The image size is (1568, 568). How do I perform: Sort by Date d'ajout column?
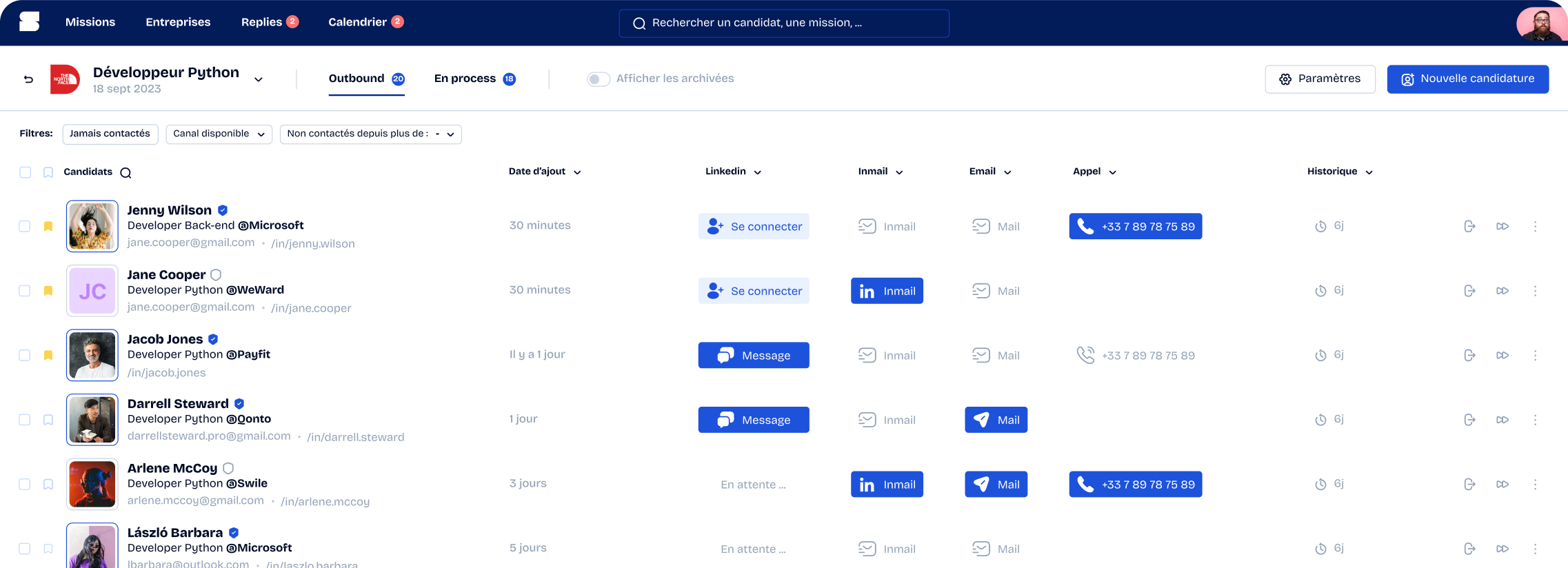tap(545, 172)
